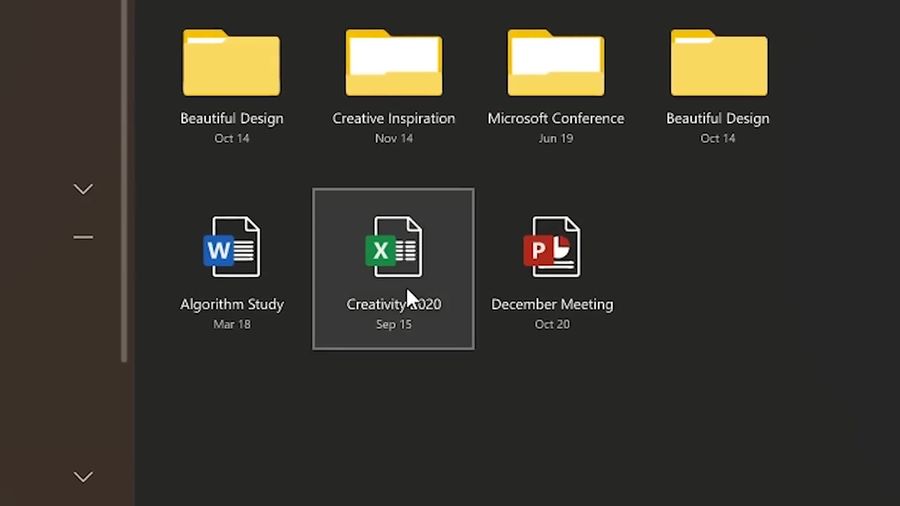Click the Nov 14 date under Creative Inspiration
The width and height of the screenshot is (900, 506).
tap(394, 138)
